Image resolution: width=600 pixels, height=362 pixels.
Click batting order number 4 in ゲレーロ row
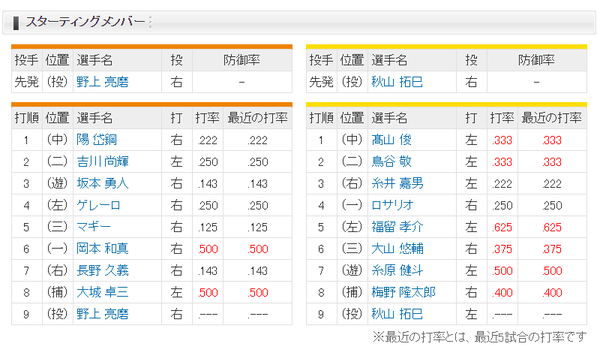pos(26,205)
